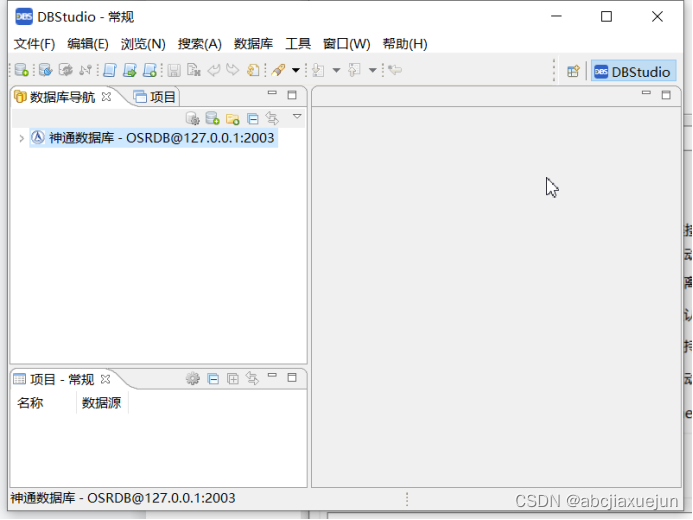Click the disconnect plug toolbar icon
This screenshot has height=520, width=693.
pos(85,70)
